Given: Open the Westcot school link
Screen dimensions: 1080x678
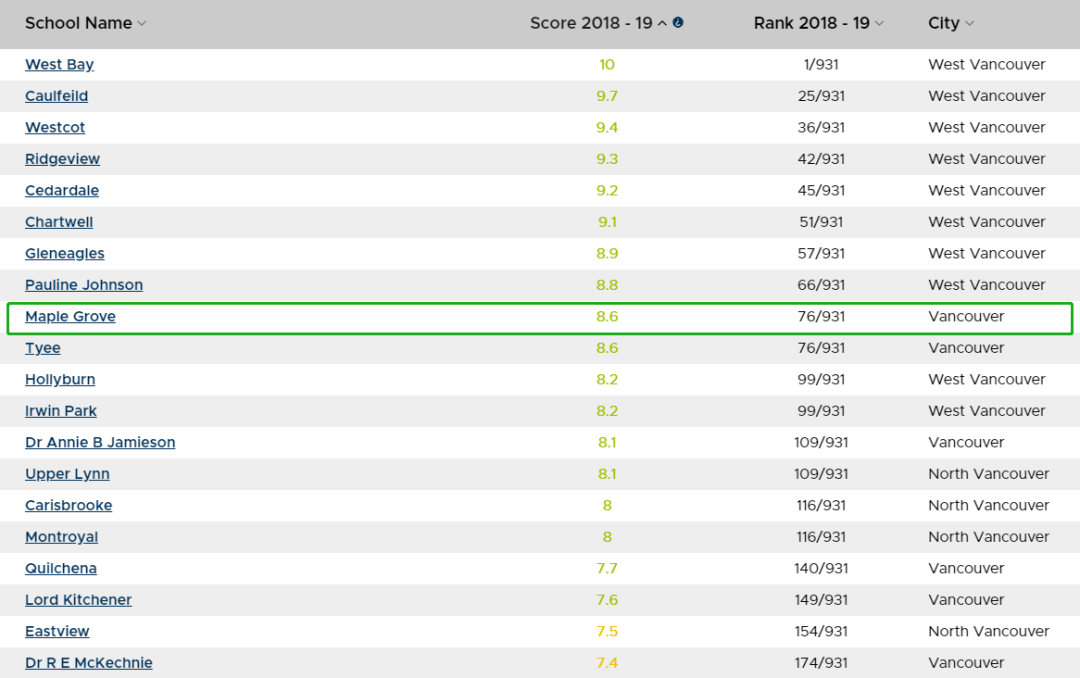Looking at the screenshot, I should click(55, 127).
